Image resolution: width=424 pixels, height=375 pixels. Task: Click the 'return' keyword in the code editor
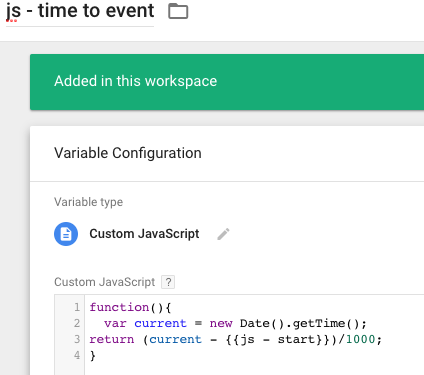[112, 339]
